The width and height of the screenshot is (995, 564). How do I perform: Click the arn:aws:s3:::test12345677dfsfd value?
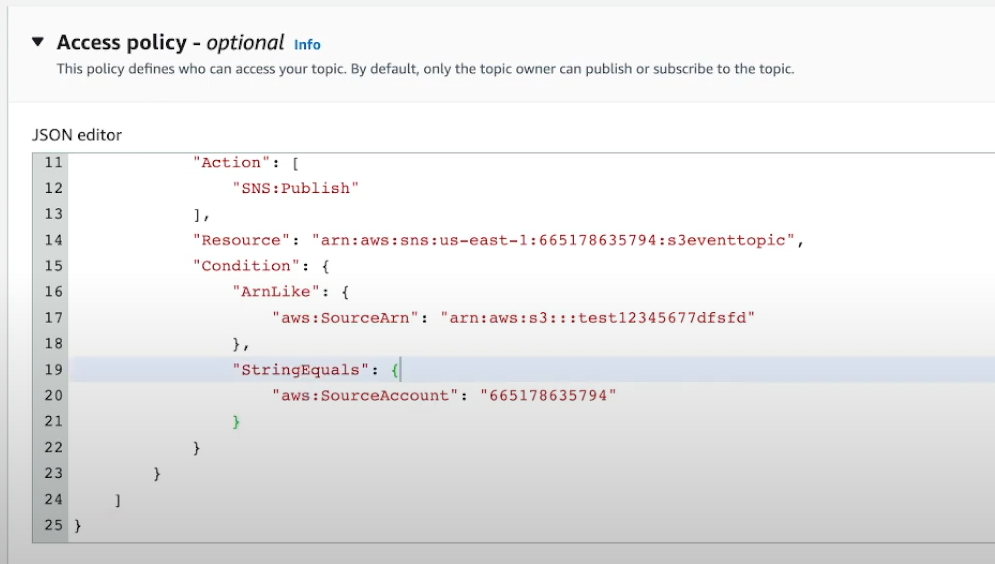point(598,318)
